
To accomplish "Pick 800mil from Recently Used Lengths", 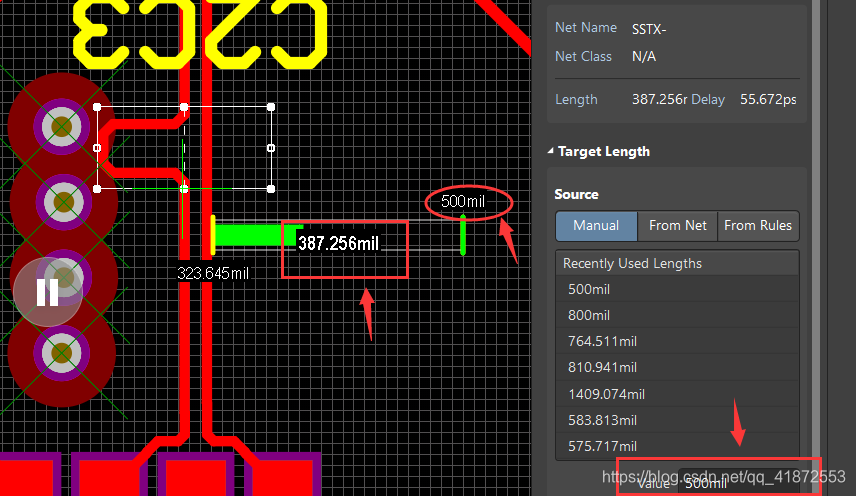I will [677, 315].
